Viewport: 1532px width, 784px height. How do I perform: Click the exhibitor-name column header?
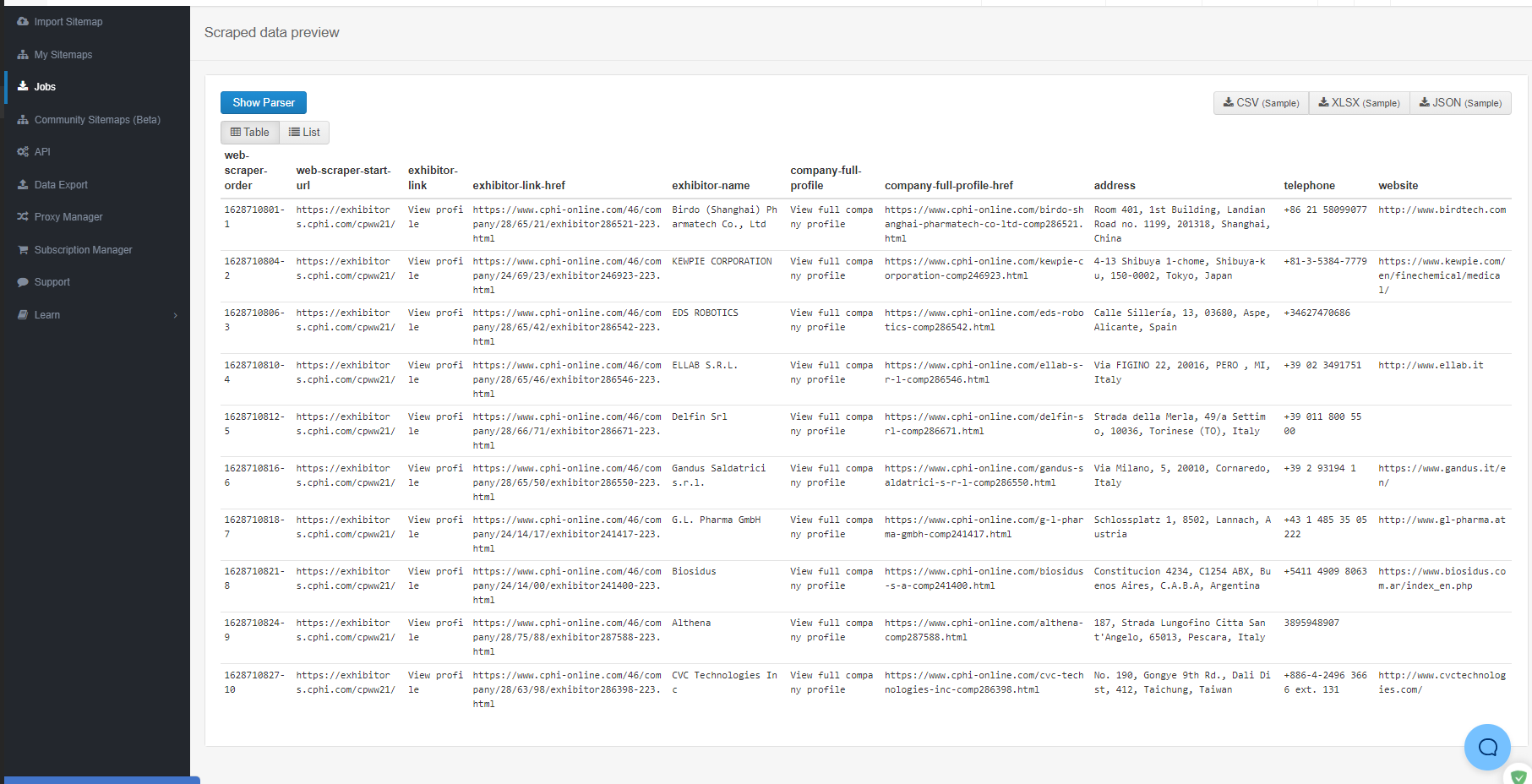click(x=711, y=186)
